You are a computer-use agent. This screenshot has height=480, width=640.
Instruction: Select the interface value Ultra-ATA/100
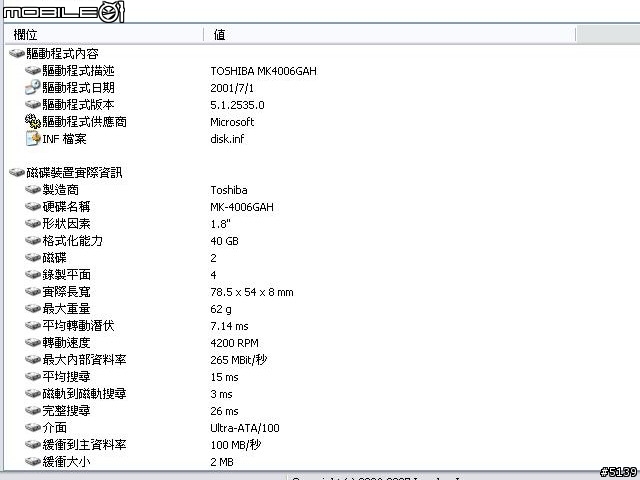[x=245, y=428]
